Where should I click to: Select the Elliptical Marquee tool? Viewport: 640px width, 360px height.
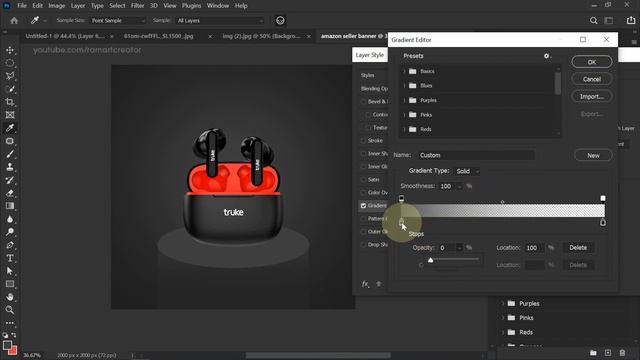tap(10, 63)
